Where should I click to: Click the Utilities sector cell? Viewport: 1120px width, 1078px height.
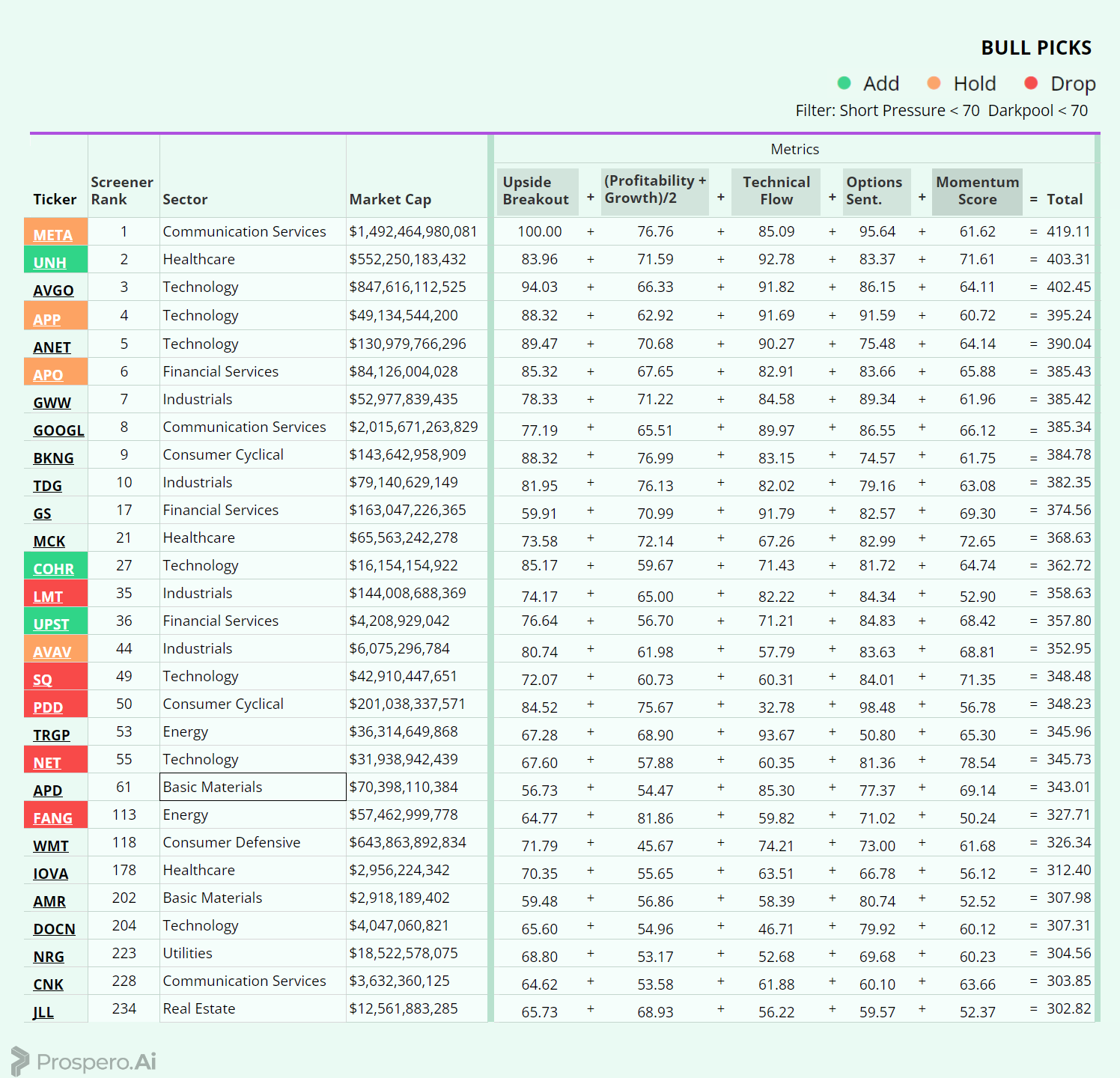187,953
